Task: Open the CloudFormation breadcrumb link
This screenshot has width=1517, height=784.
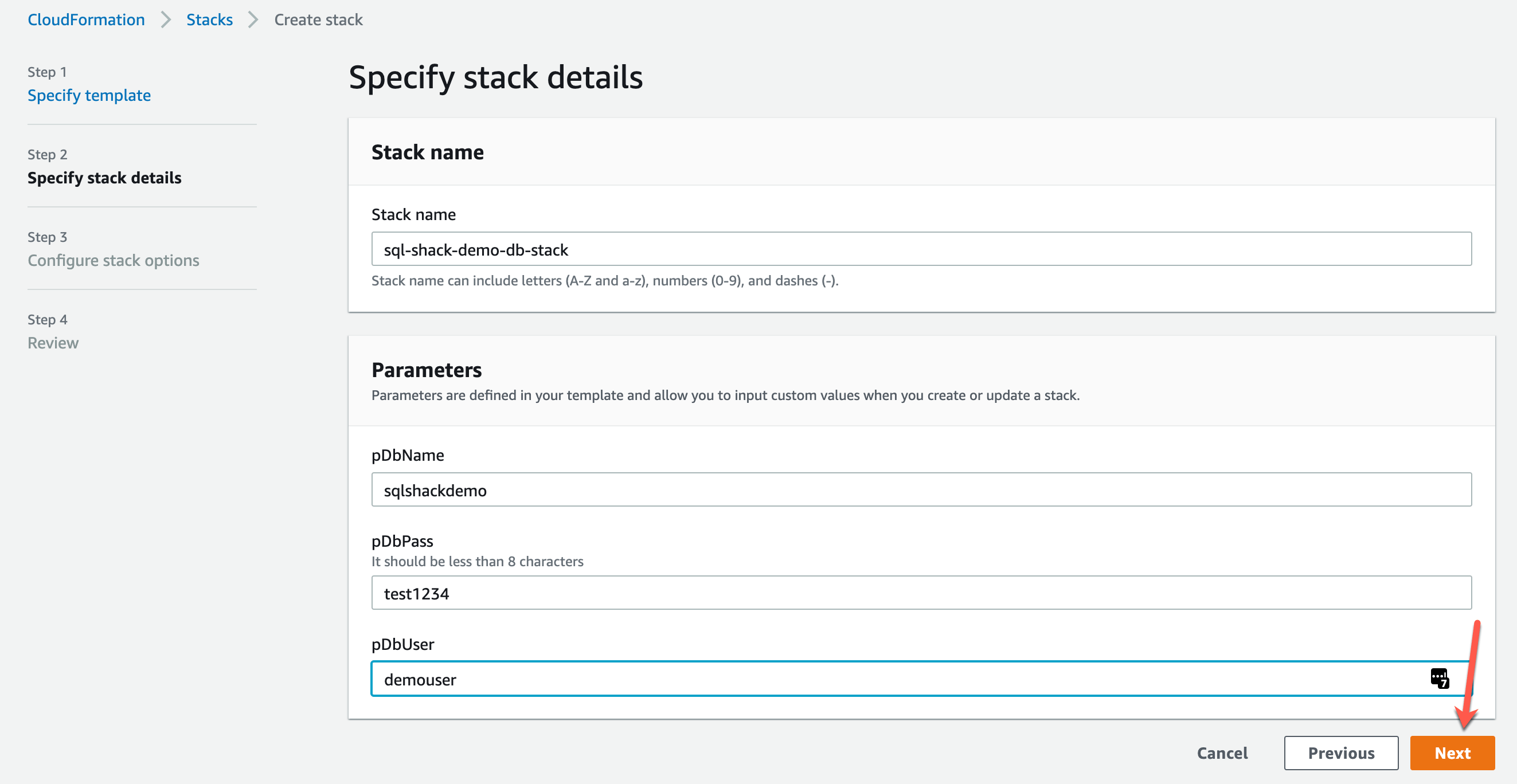Action: [86, 20]
